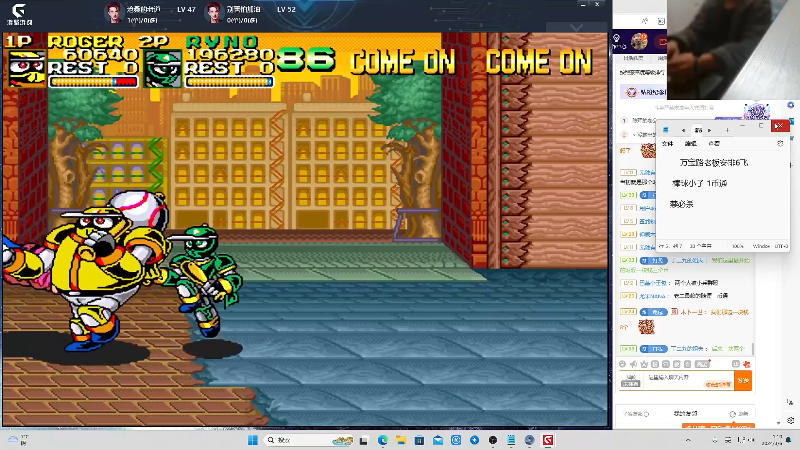The width and height of the screenshot is (800, 450).
Task: Click the Windows line-ending status in Notepad
Action: point(761,246)
